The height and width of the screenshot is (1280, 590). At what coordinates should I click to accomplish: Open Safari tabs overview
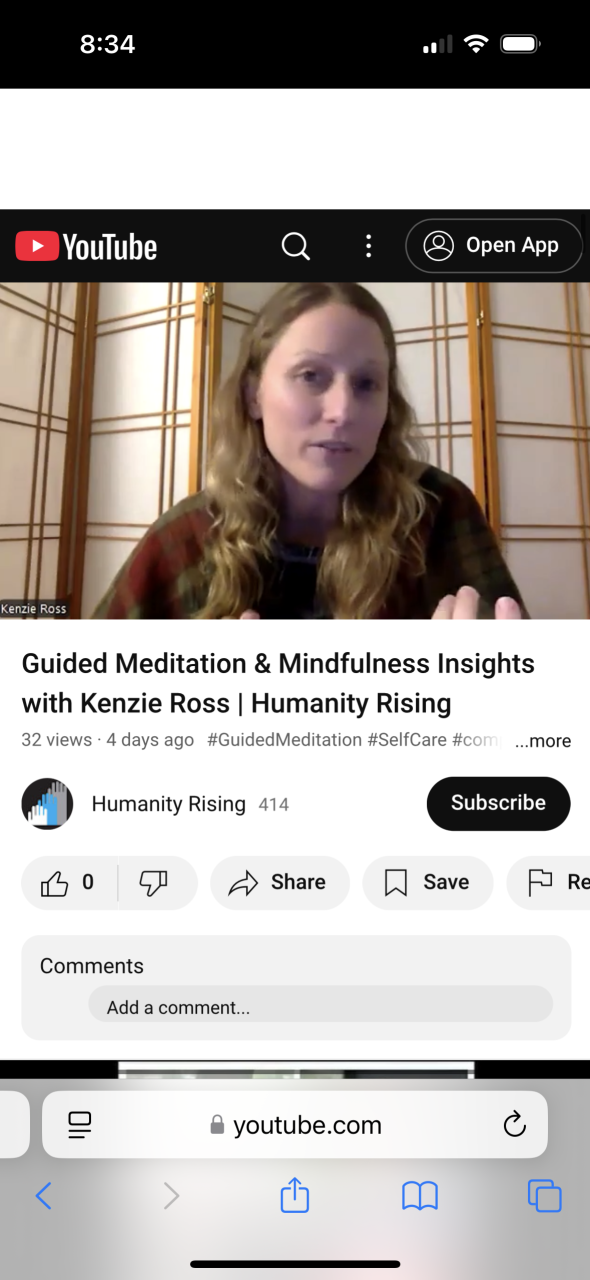(544, 1195)
